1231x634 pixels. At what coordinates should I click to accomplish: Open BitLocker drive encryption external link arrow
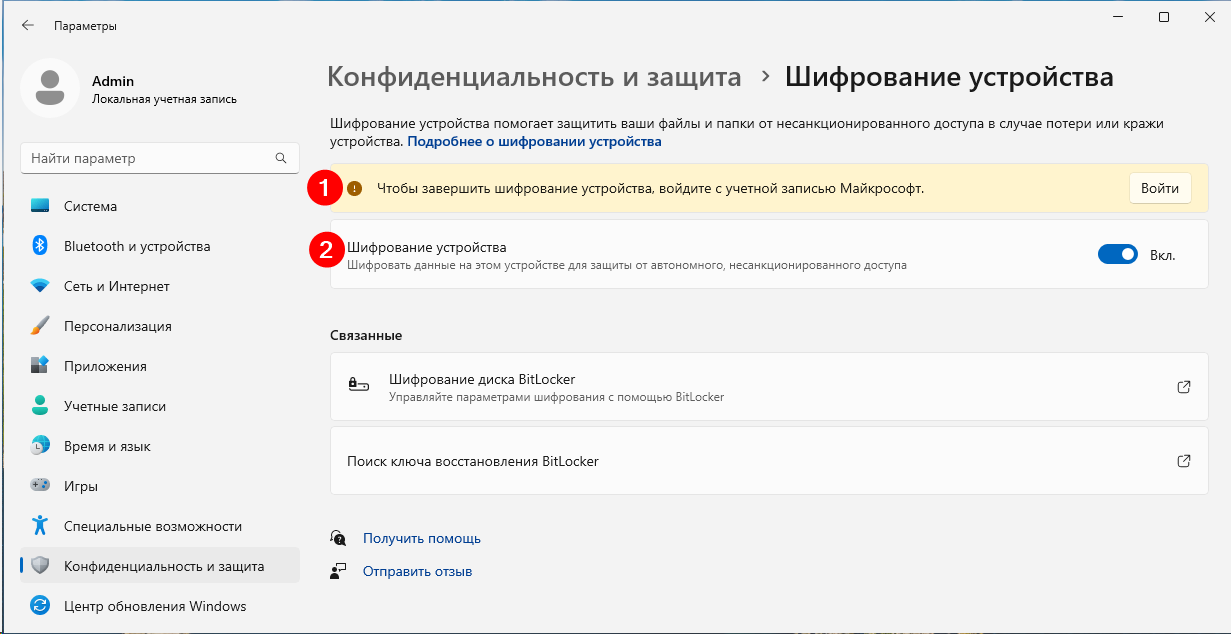[1183, 387]
